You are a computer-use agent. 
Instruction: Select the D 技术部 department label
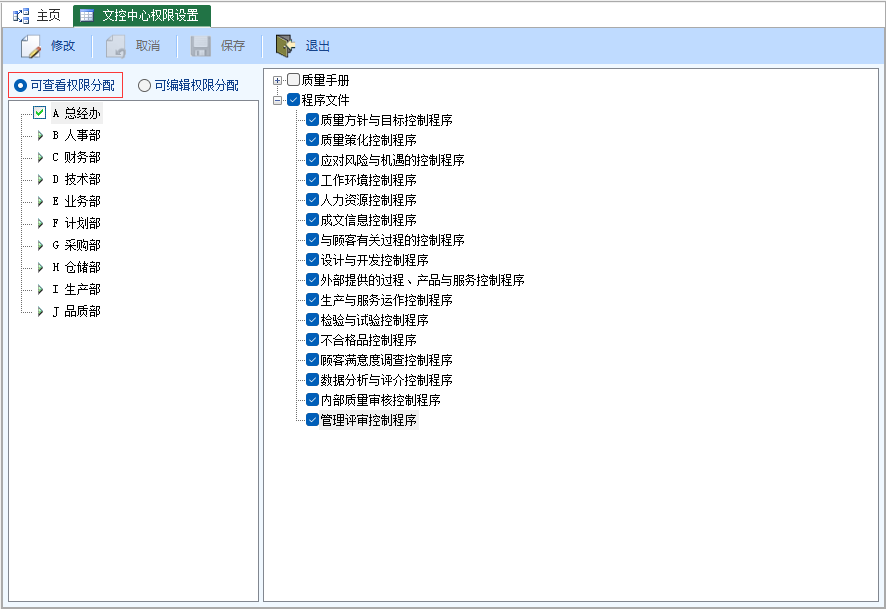pos(76,179)
